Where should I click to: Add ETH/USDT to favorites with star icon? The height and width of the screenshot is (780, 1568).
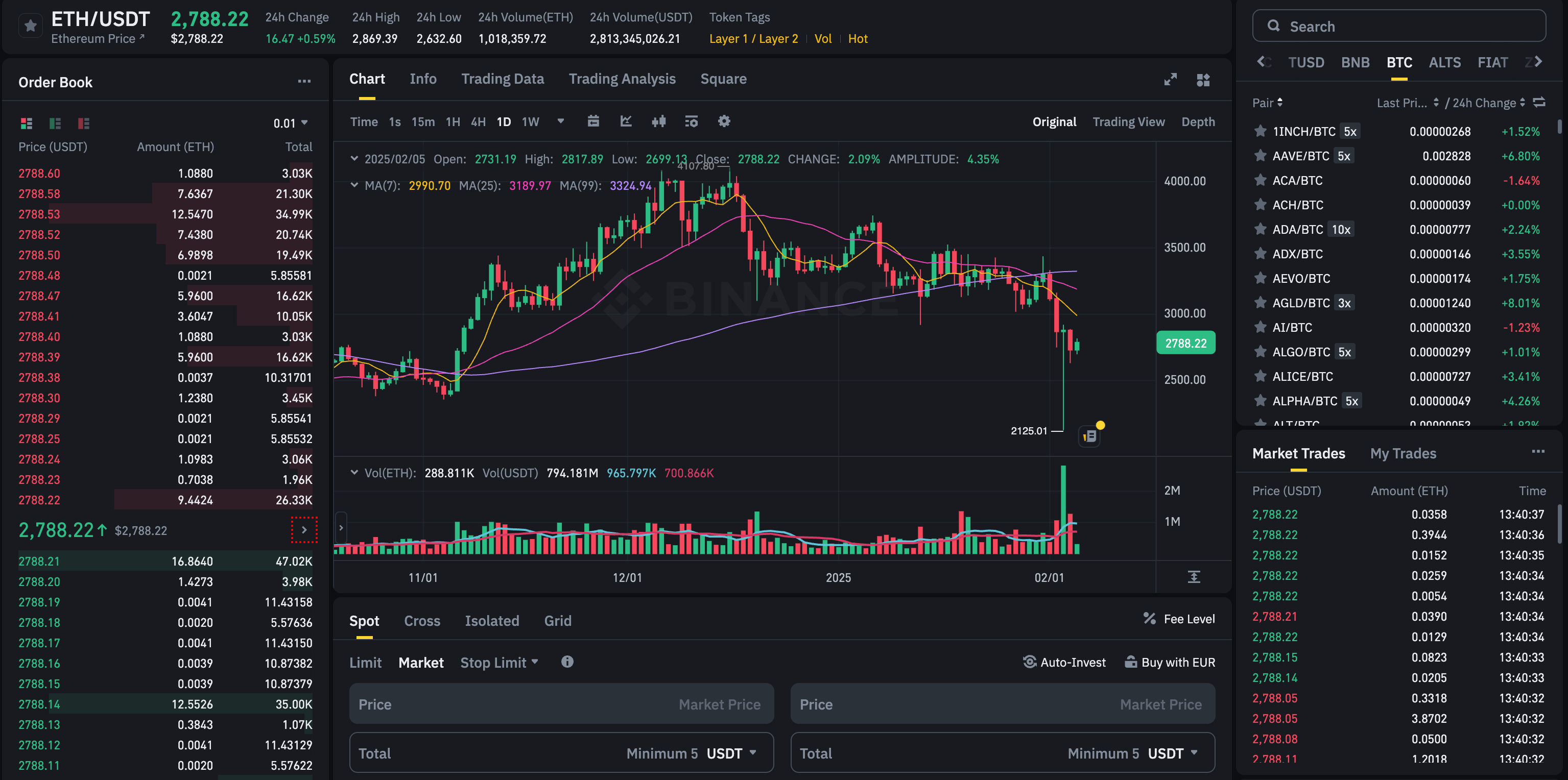coord(31,26)
